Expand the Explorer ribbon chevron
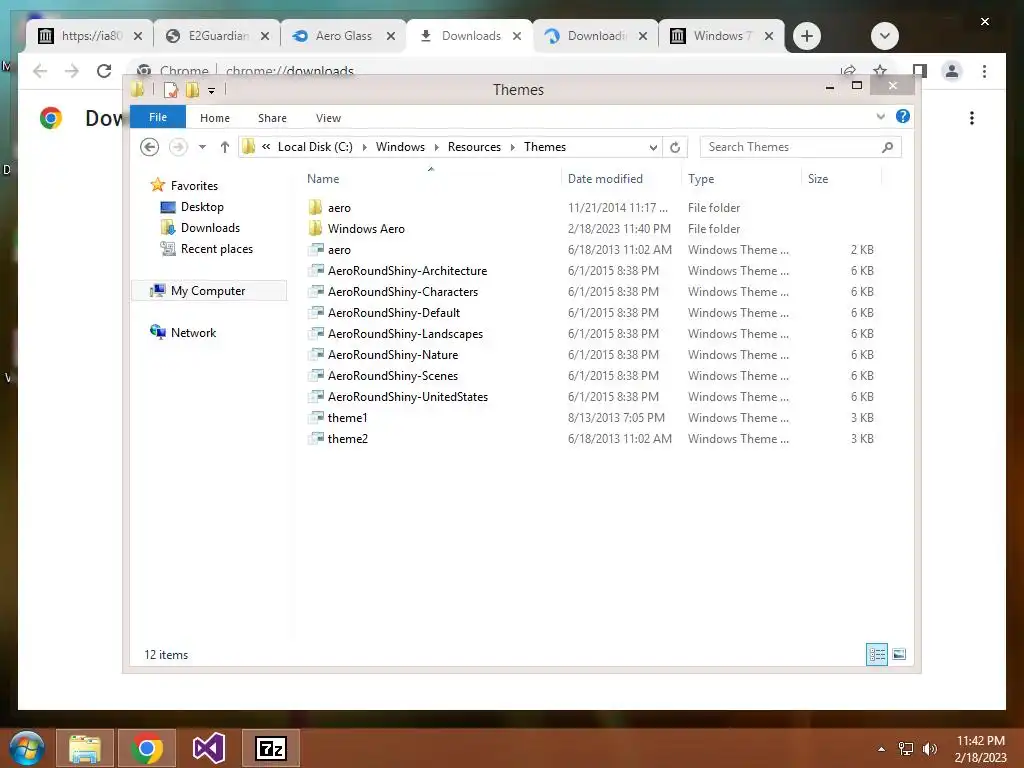 point(880,116)
